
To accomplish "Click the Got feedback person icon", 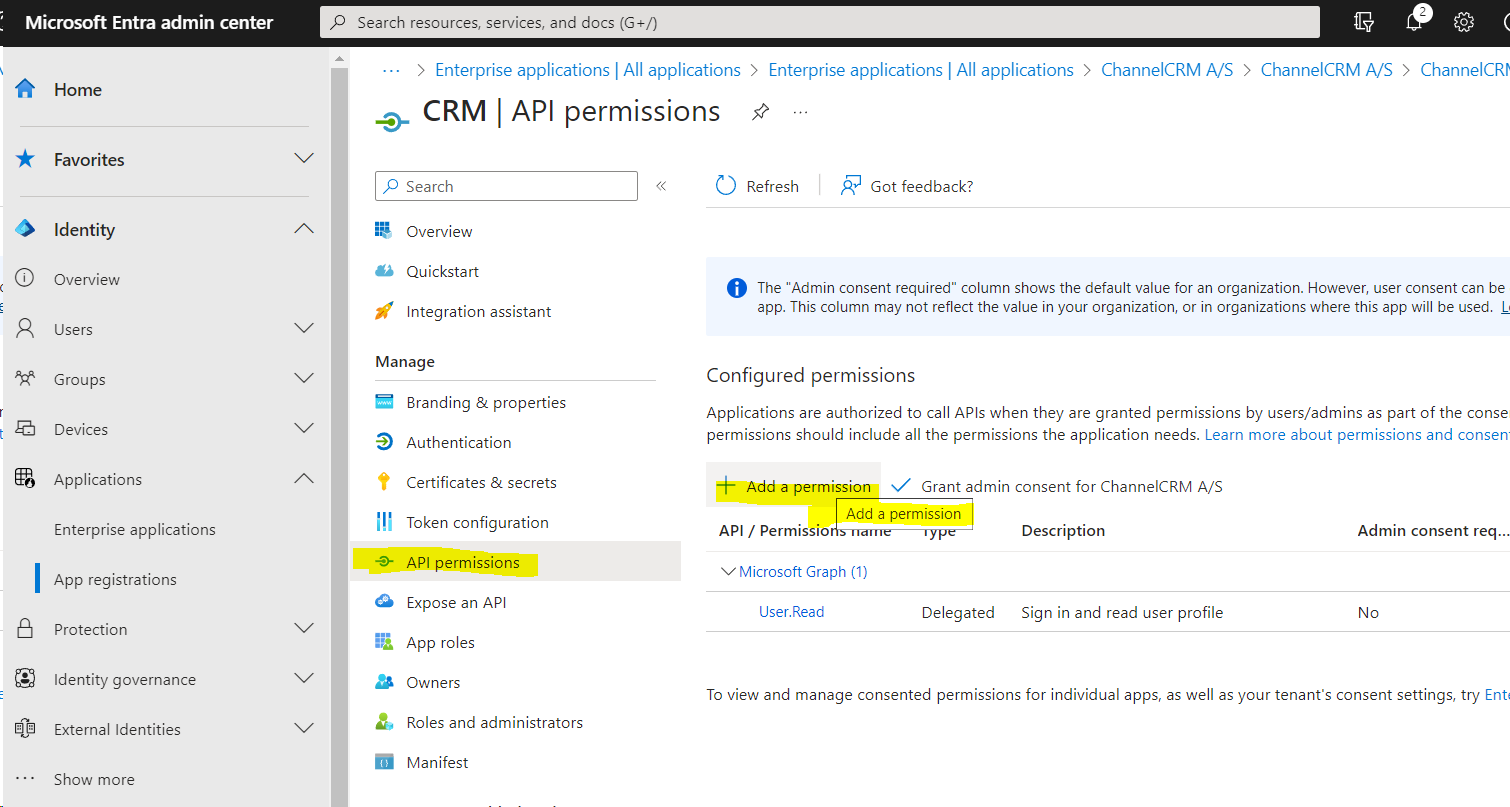I will [851, 186].
